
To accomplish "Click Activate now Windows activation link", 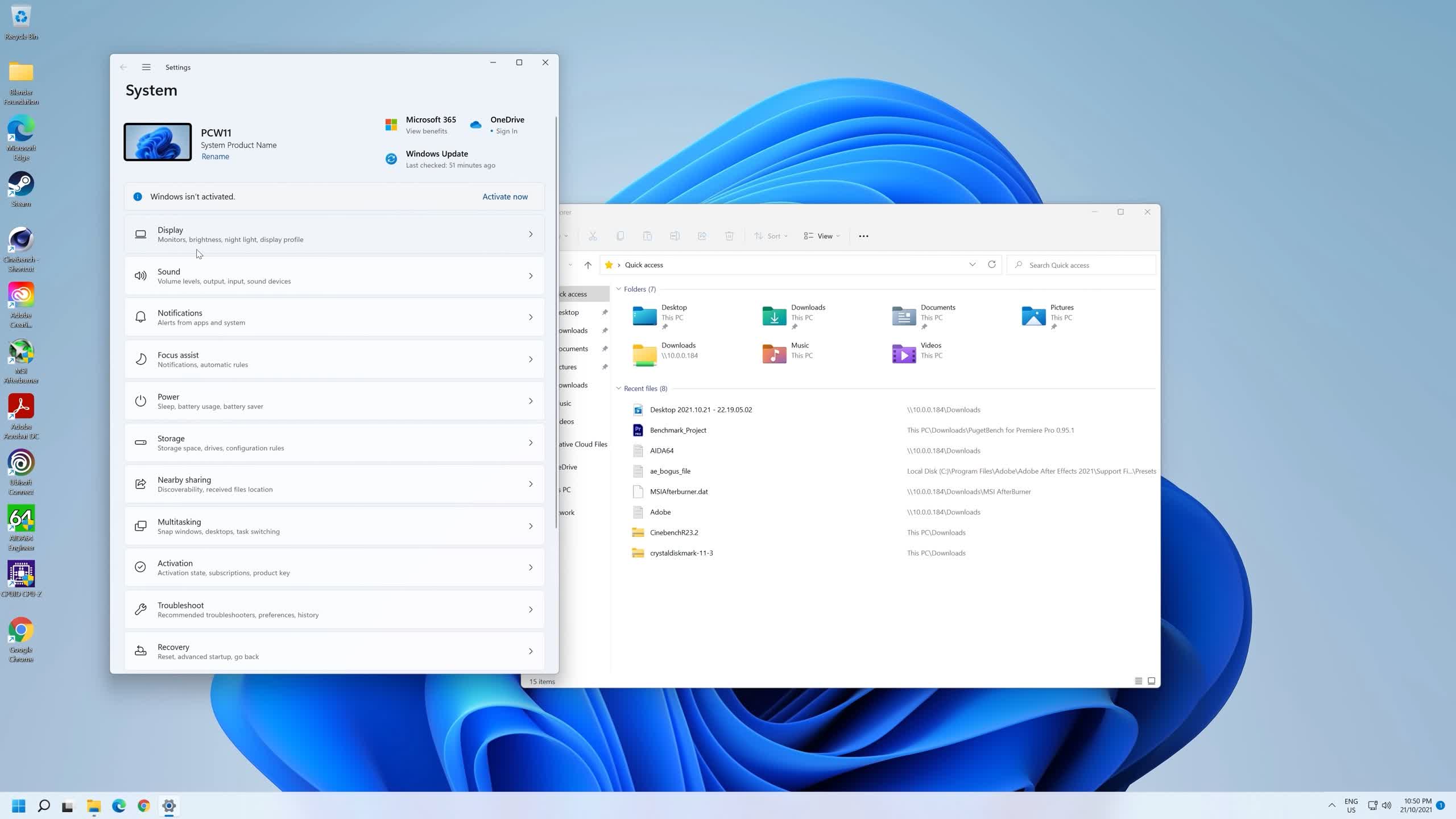I will point(506,196).
